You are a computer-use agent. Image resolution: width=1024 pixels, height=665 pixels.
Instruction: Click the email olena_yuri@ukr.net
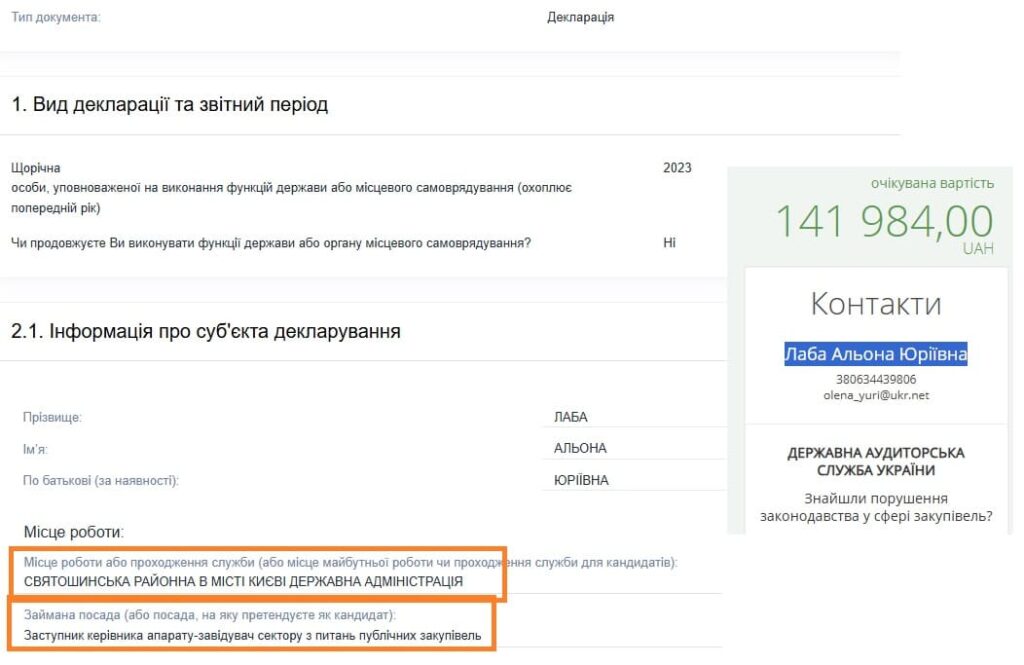click(875, 395)
